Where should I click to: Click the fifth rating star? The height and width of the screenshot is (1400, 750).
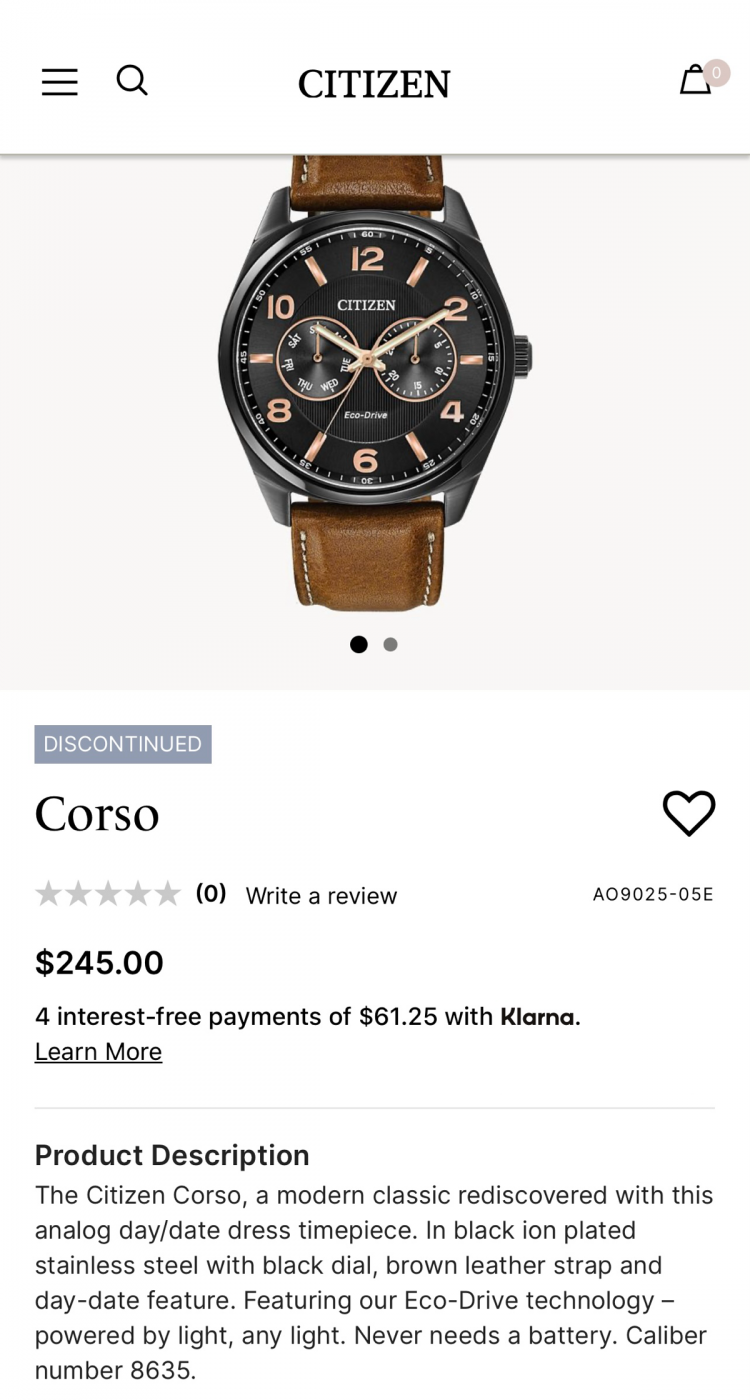point(167,894)
